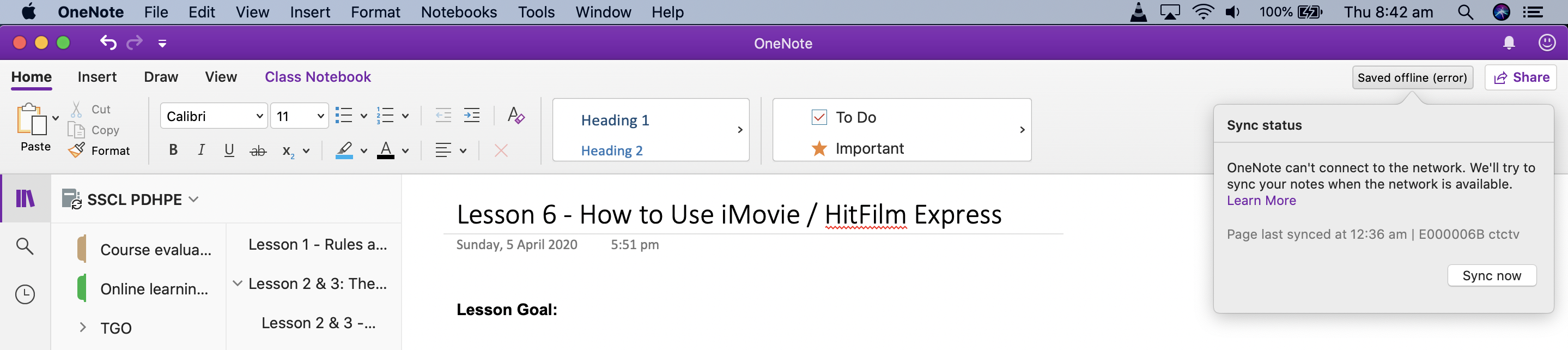This screenshot has height=350, width=1568.
Task: Click the Lesson 6 page title field
Action: [728, 214]
